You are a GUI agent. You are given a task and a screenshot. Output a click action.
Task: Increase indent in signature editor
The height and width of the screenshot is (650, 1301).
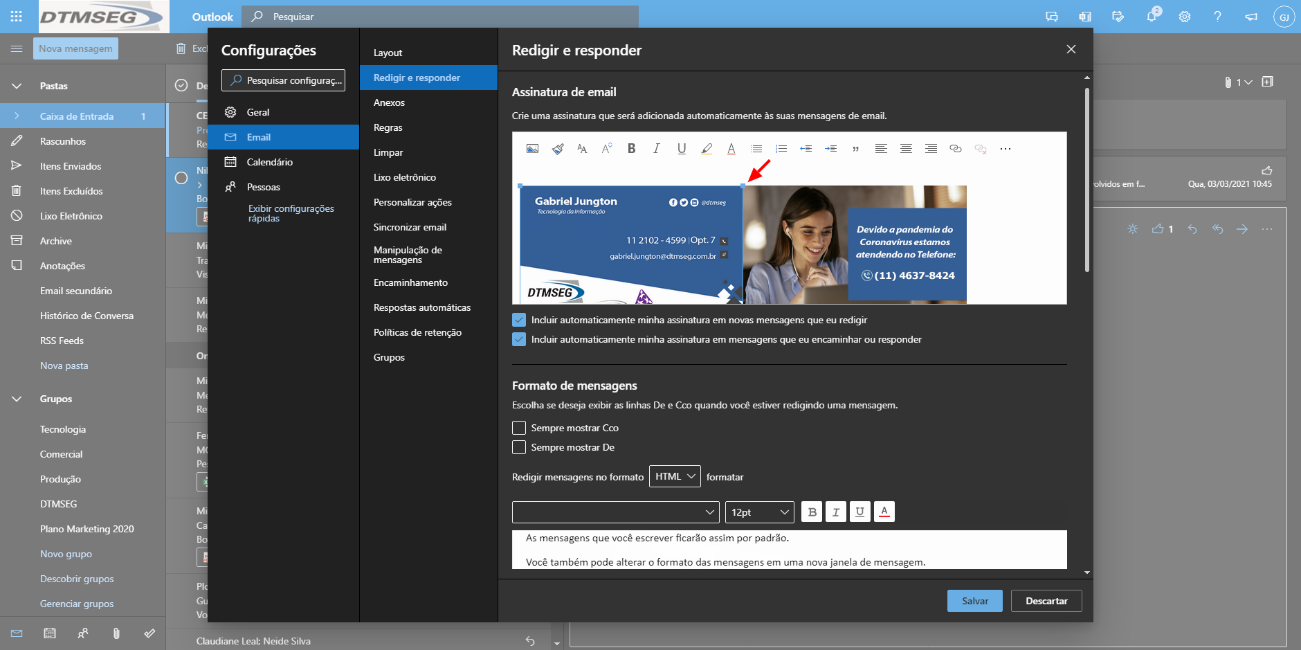[831, 148]
